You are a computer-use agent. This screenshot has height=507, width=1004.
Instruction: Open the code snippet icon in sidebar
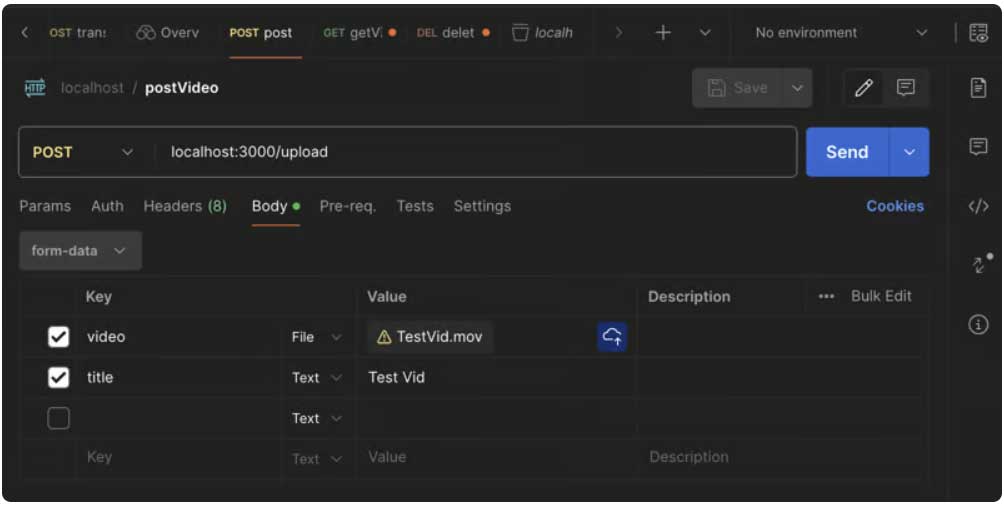point(979,206)
